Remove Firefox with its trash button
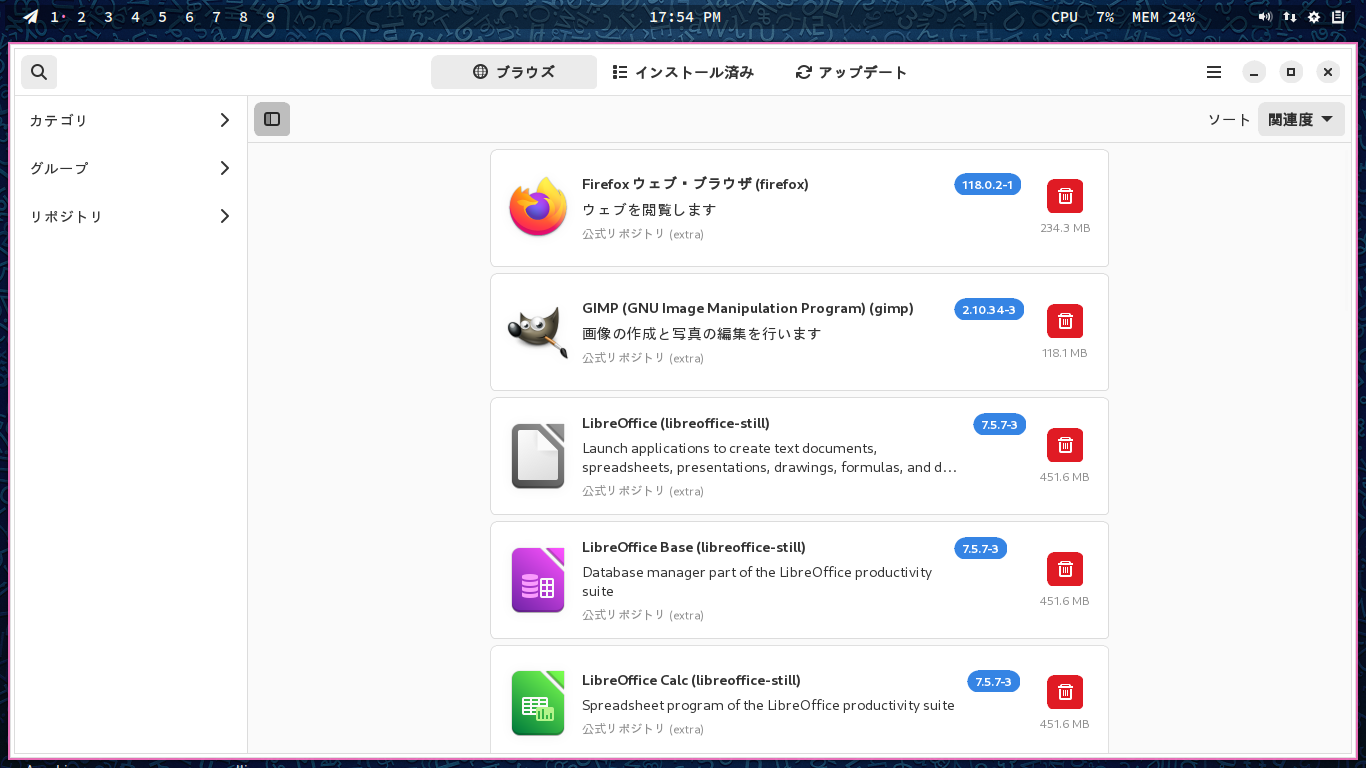The image size is (1366, 768). click(1065, 196)
